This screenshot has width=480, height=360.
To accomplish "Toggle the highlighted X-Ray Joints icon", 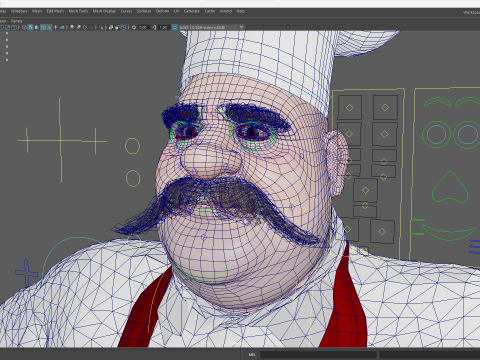I will click(x=123, y=27).
